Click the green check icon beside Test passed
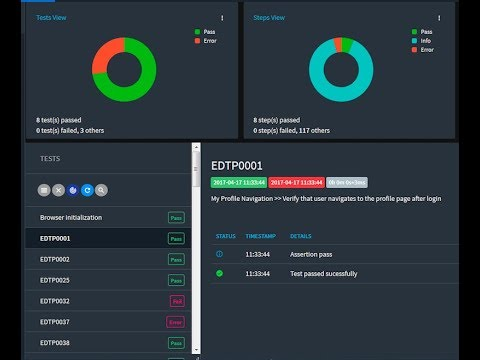This screenshot has width=480, height=360. (219, 273)
